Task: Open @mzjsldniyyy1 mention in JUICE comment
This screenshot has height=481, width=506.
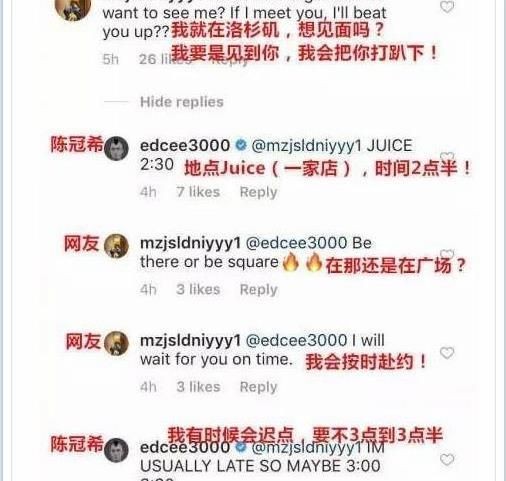Action: (x=307, y=146)
